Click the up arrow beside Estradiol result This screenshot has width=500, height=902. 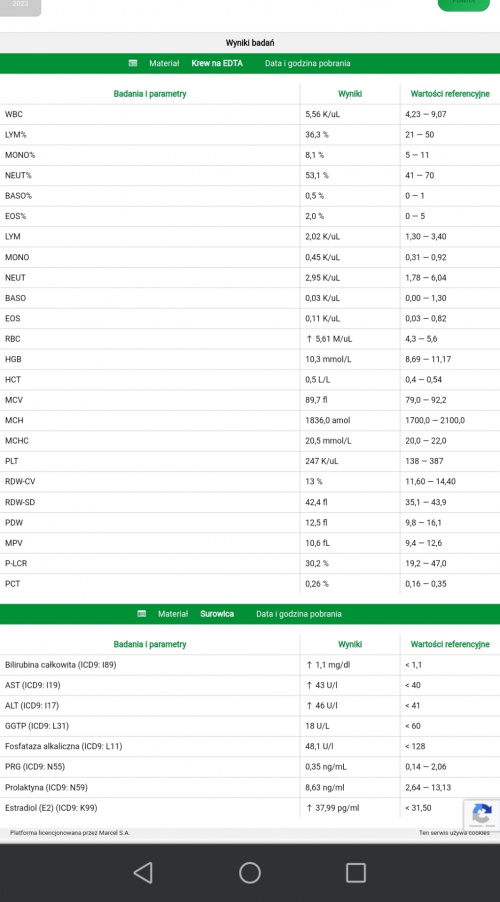(309, 808)
